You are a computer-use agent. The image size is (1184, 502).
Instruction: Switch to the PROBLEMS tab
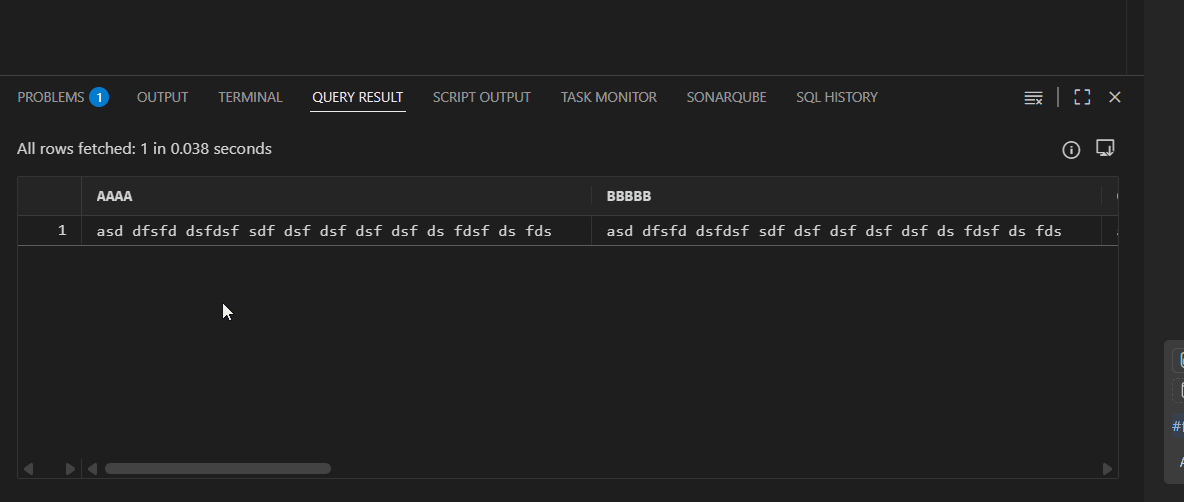point(51,97)
